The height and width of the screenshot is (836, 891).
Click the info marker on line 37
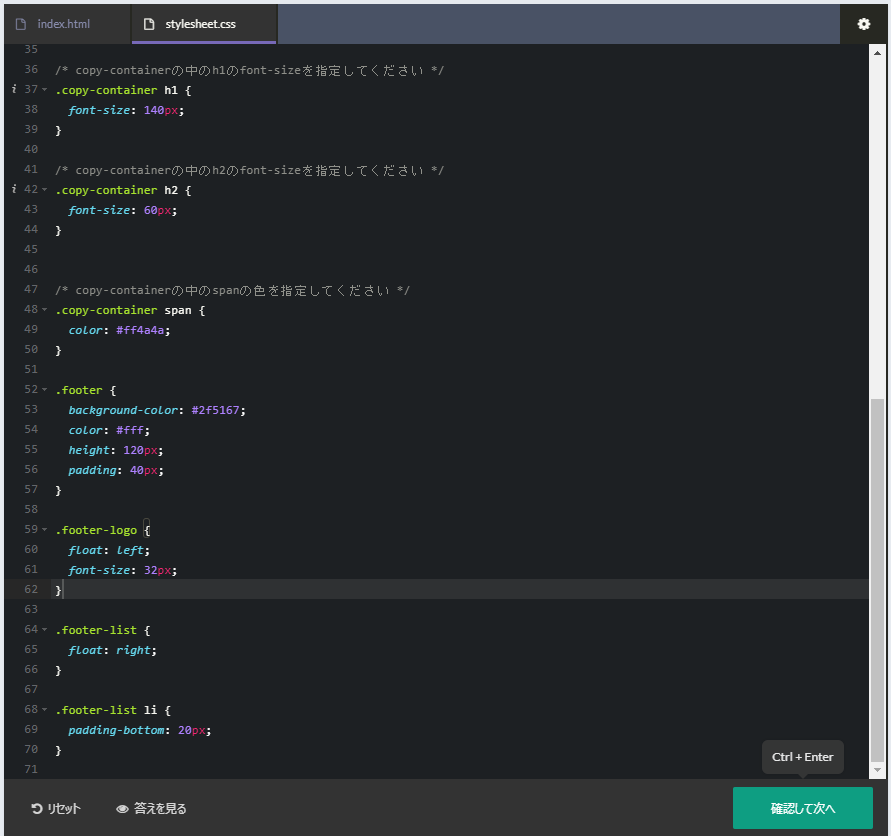pyautogui.click(x=14, y=89)
